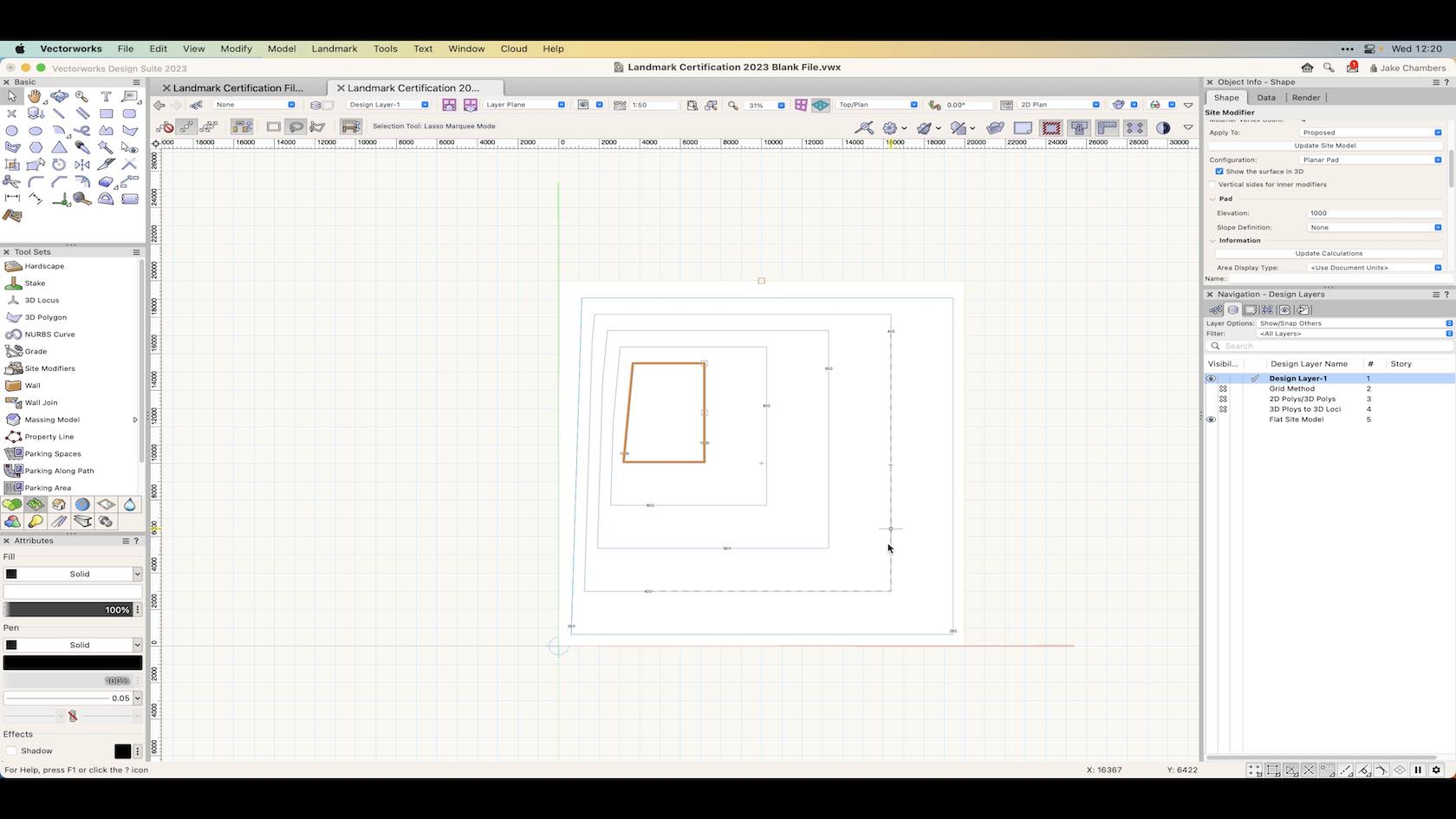Open the Slope Definition dropdown

pos(1374,228)
